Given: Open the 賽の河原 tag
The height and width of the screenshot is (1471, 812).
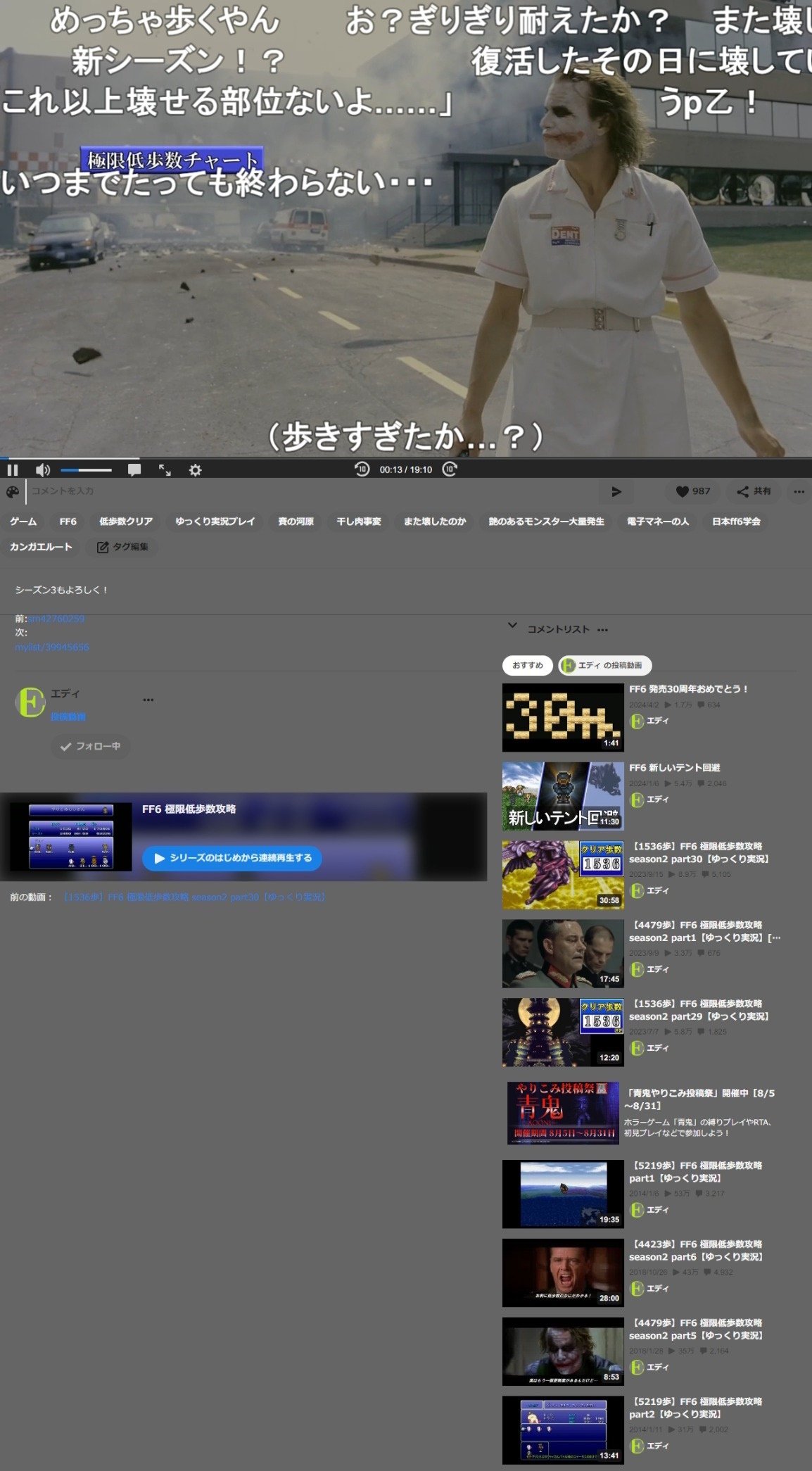Looking at the screenshot, I should coord(296,522).
